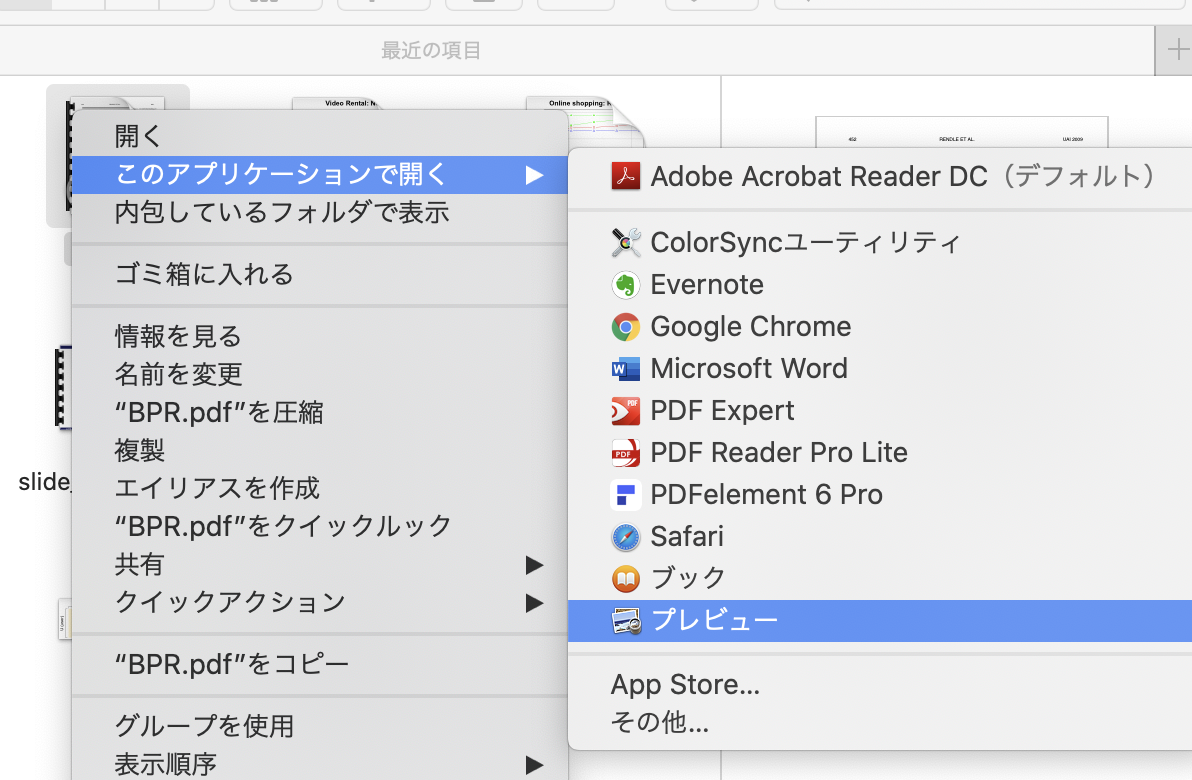This screenshot has width=1192, height=780.
Task: Pick PDF Expert label from app list
Action: pos(722,411)
